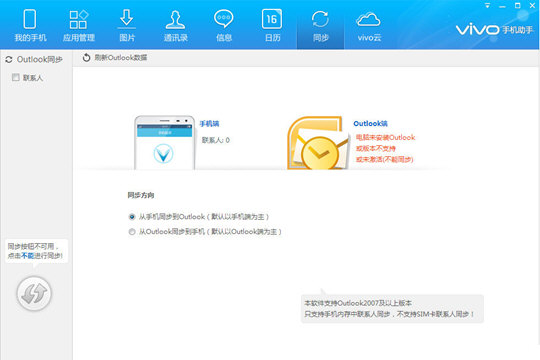
Task: Click the 联系人: 0 contact count text
Action: pos(216,140)
